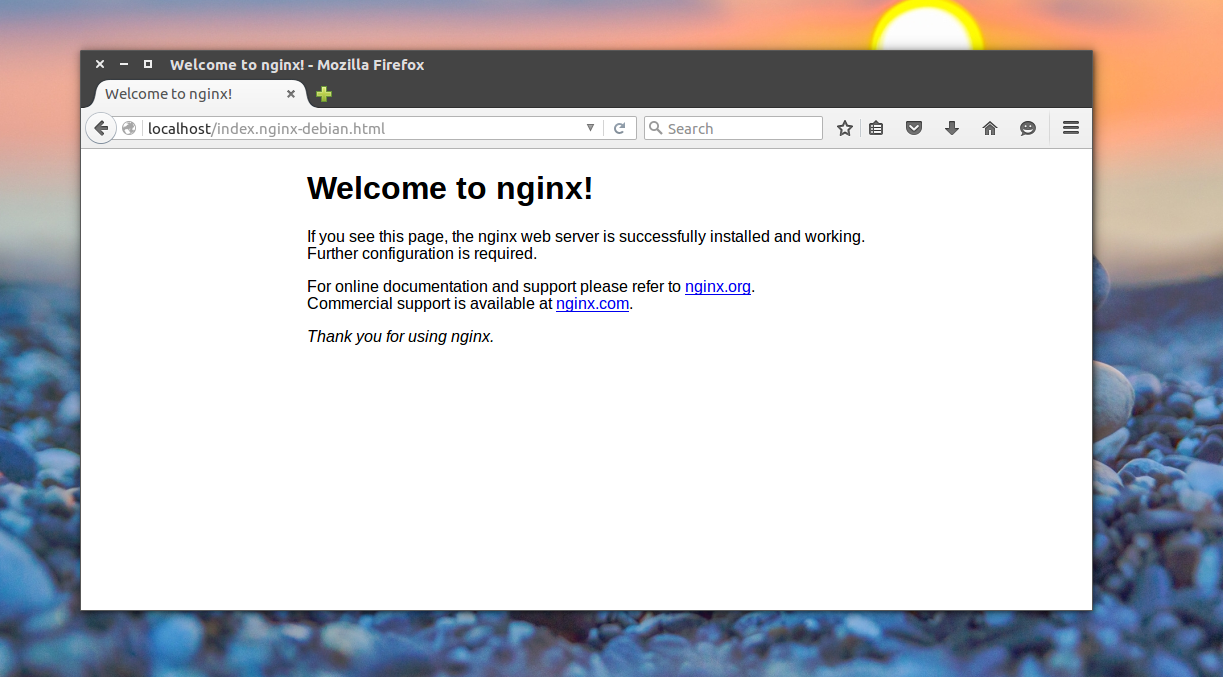Focus the Search text field
Image resolution: width=1223 pixels, height=677 pixels.
point(740,128)
